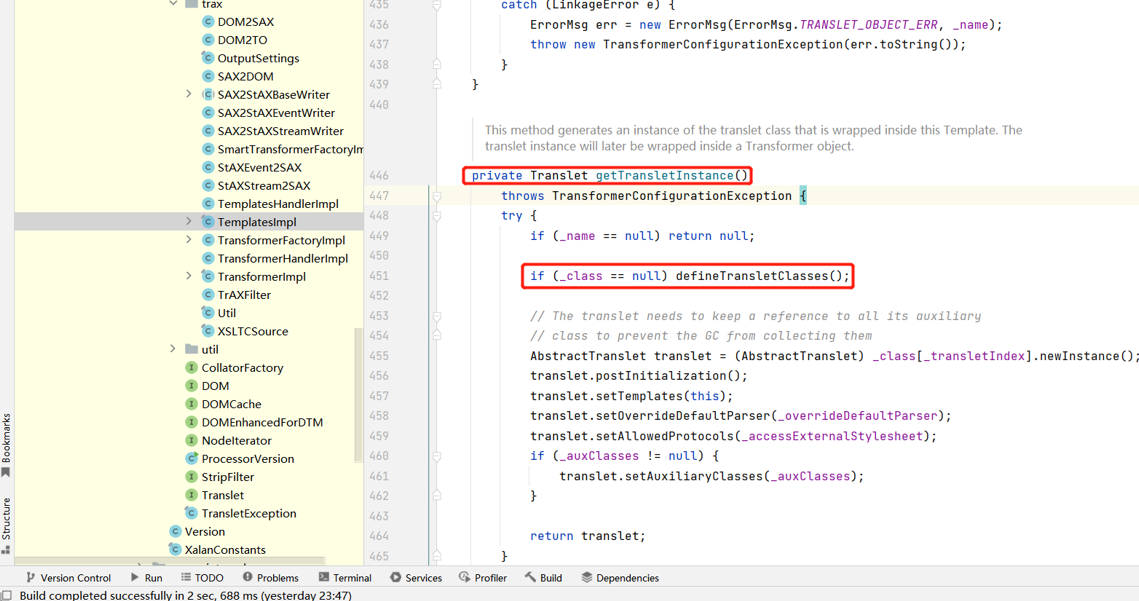Fold the try block at line 448

pyautogui.click(x=437, y=216)
